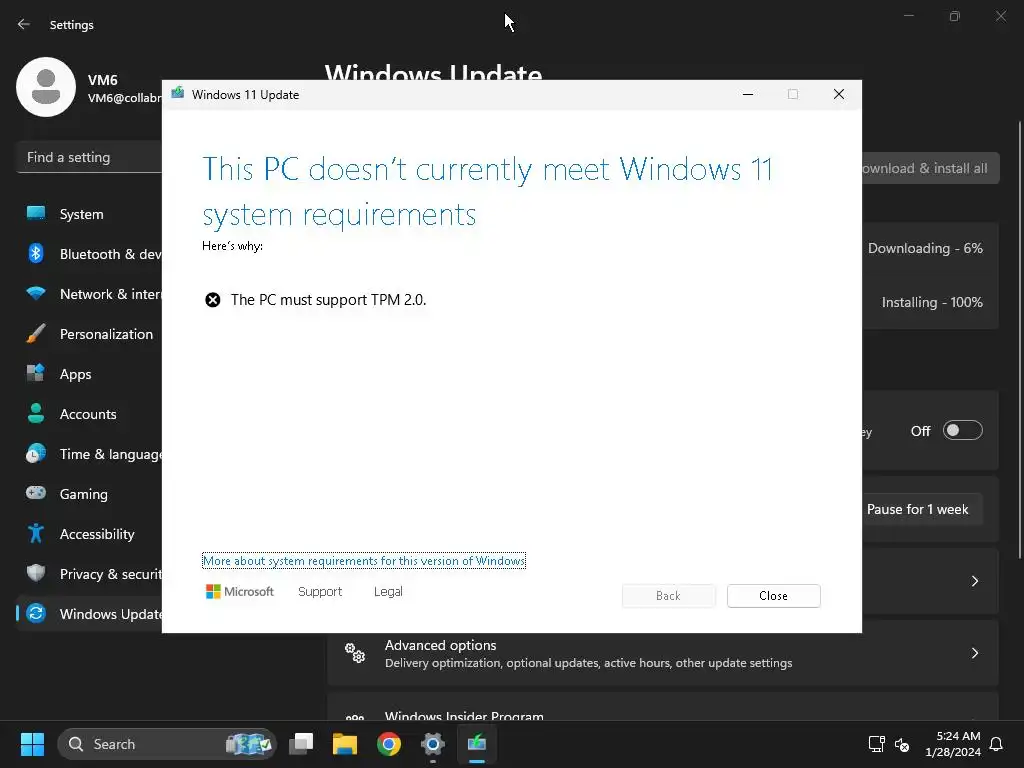Expand the row chevron above Advanced options
1024x768 pixels.
pos(974,581)
